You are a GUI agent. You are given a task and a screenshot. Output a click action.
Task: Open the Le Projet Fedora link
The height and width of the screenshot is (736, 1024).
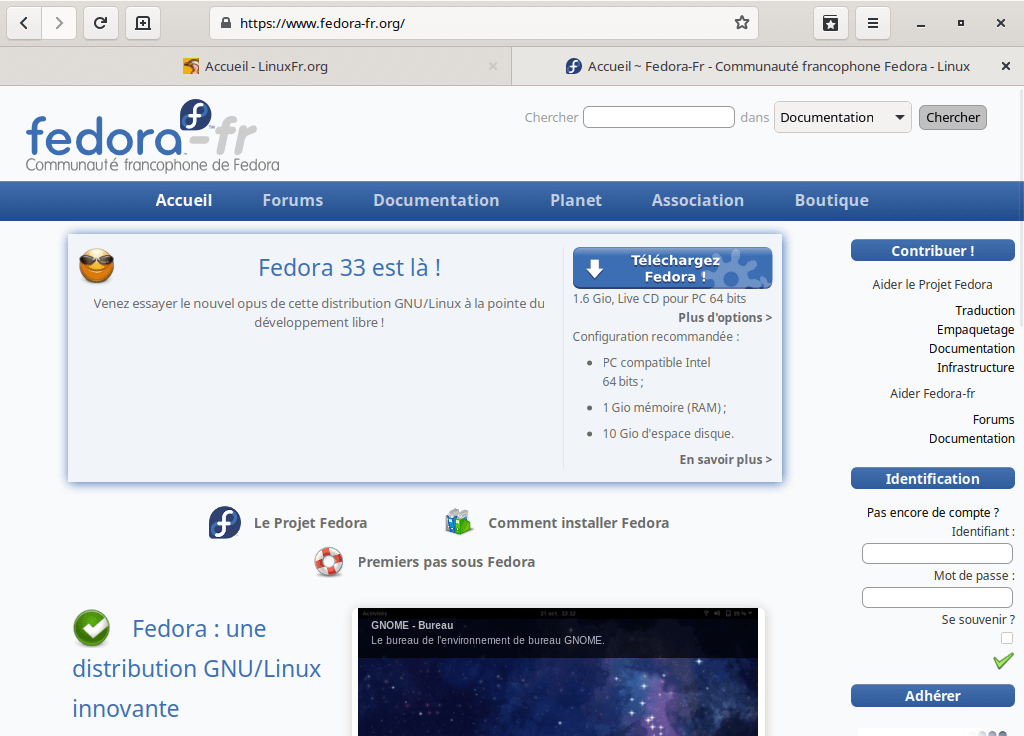point(310,523)
